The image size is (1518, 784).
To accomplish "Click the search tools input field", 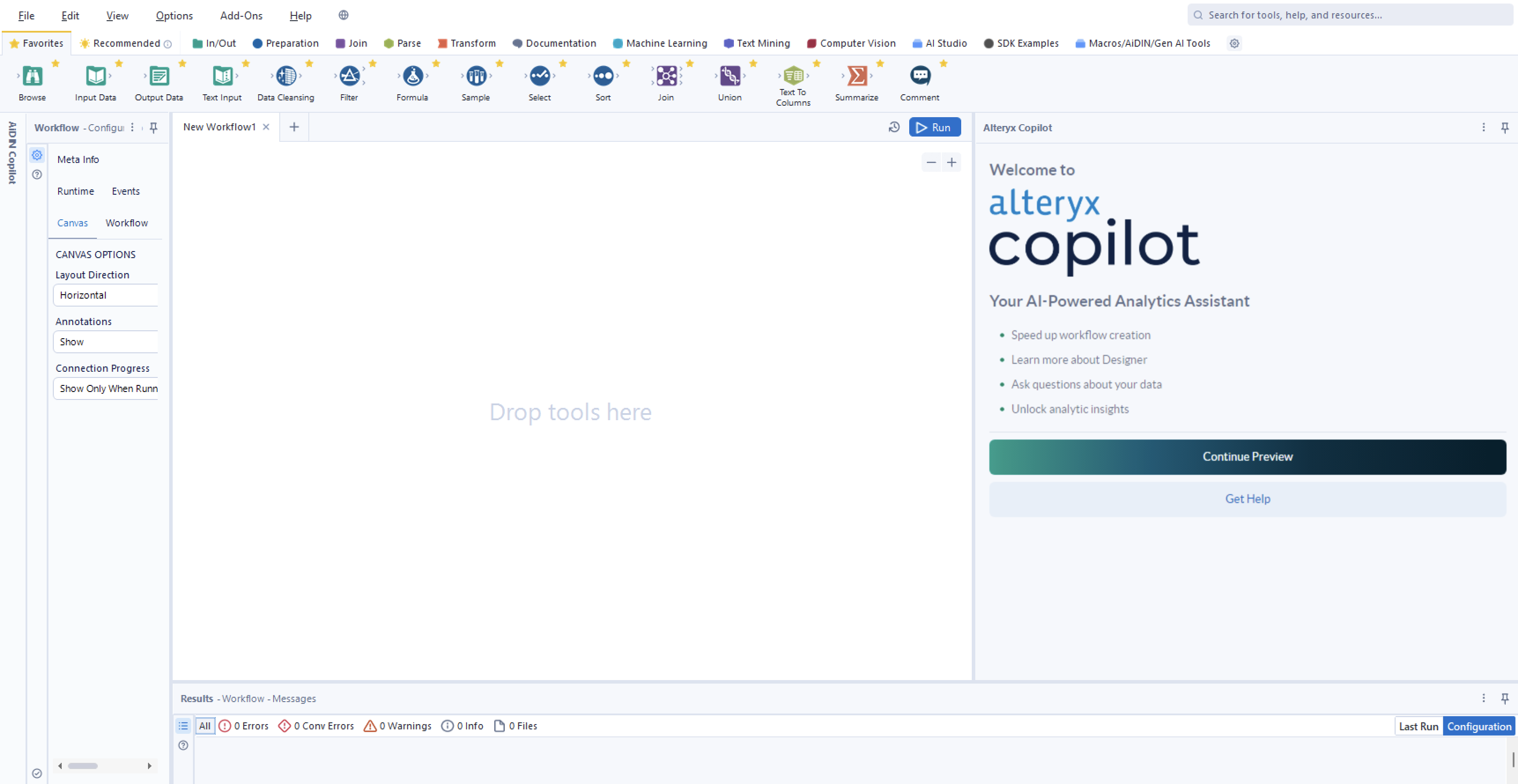I will [1296, 15].
